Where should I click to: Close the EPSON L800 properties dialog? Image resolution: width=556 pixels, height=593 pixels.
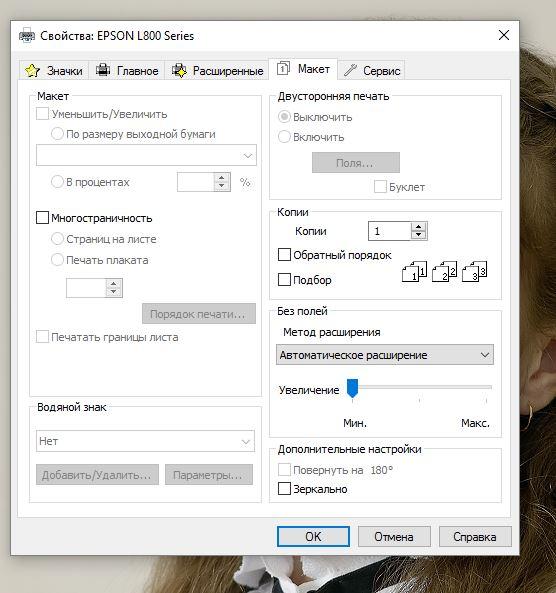[x=503, y=35]
